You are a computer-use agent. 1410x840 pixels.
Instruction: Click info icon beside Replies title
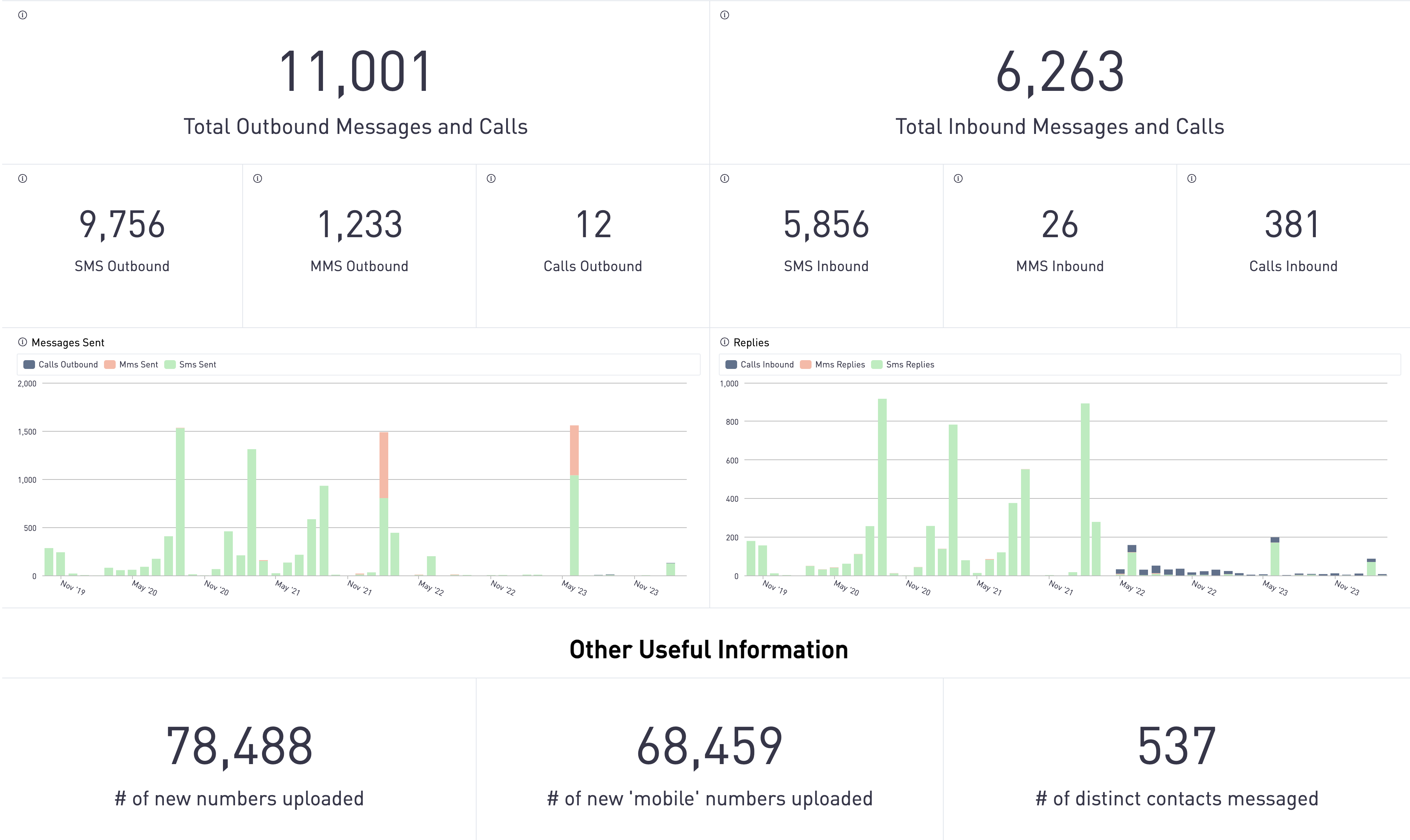coord(725,342)
